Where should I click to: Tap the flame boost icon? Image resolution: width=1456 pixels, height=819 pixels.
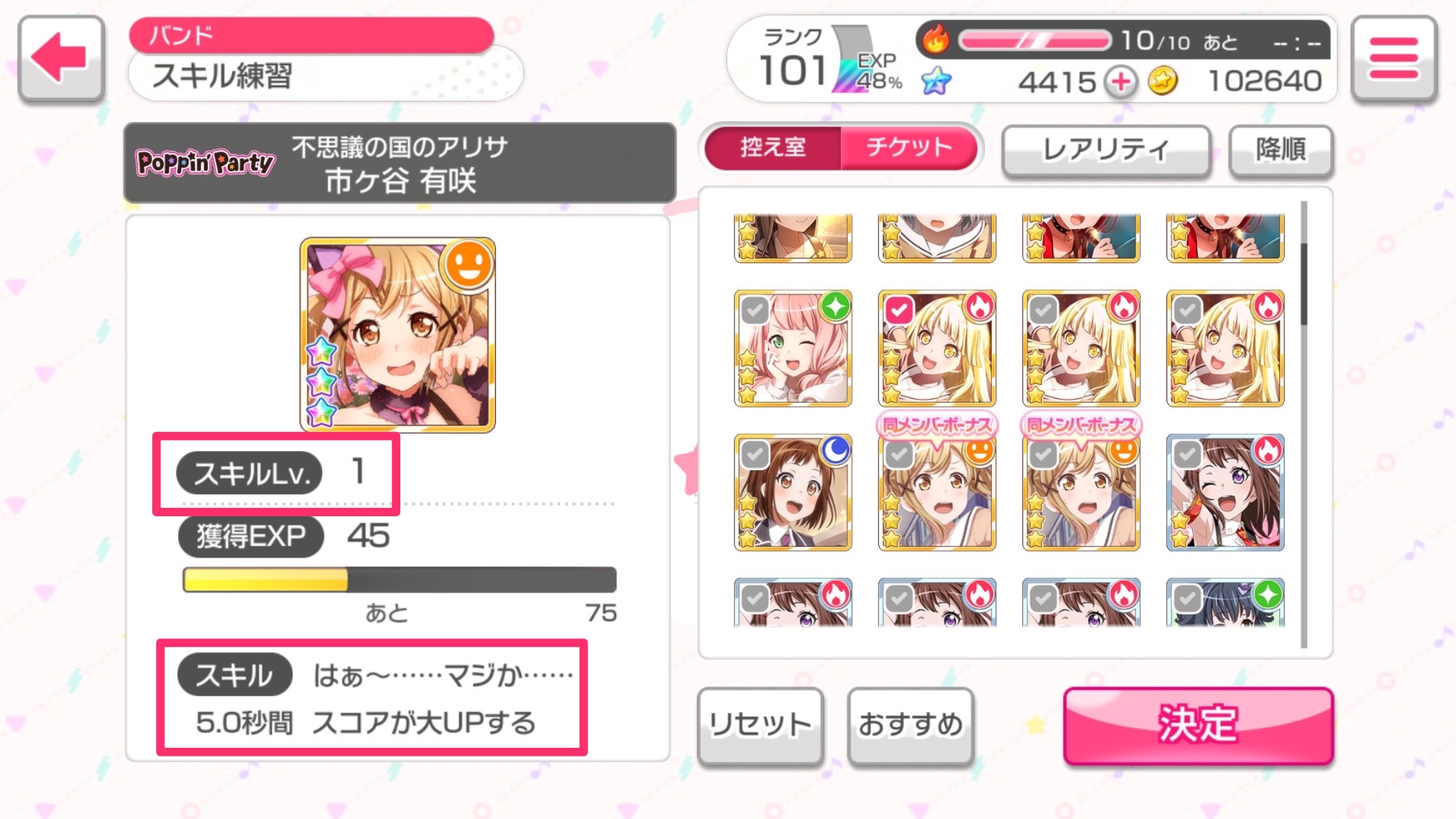coord(935,40)
